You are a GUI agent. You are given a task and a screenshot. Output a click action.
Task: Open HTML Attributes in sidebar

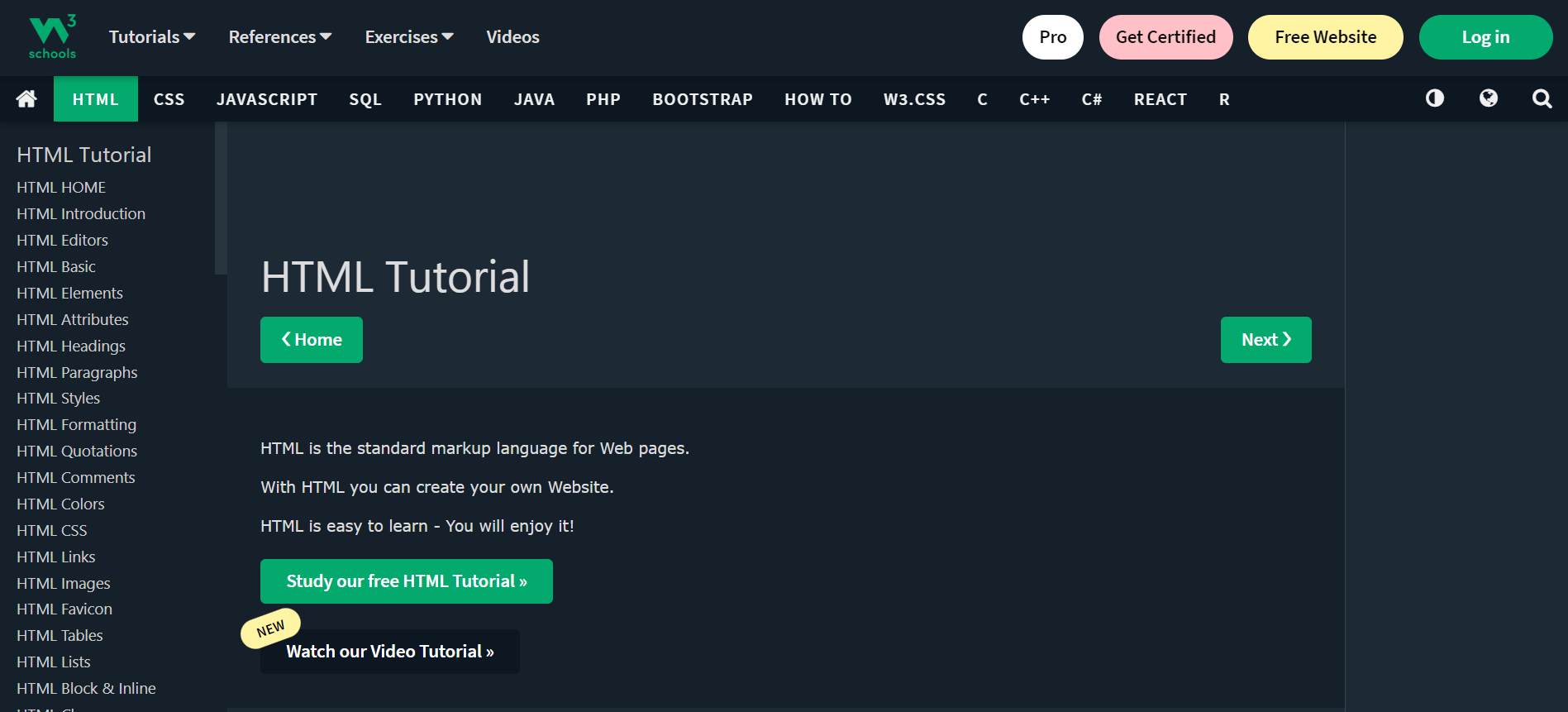pos(73,320)
